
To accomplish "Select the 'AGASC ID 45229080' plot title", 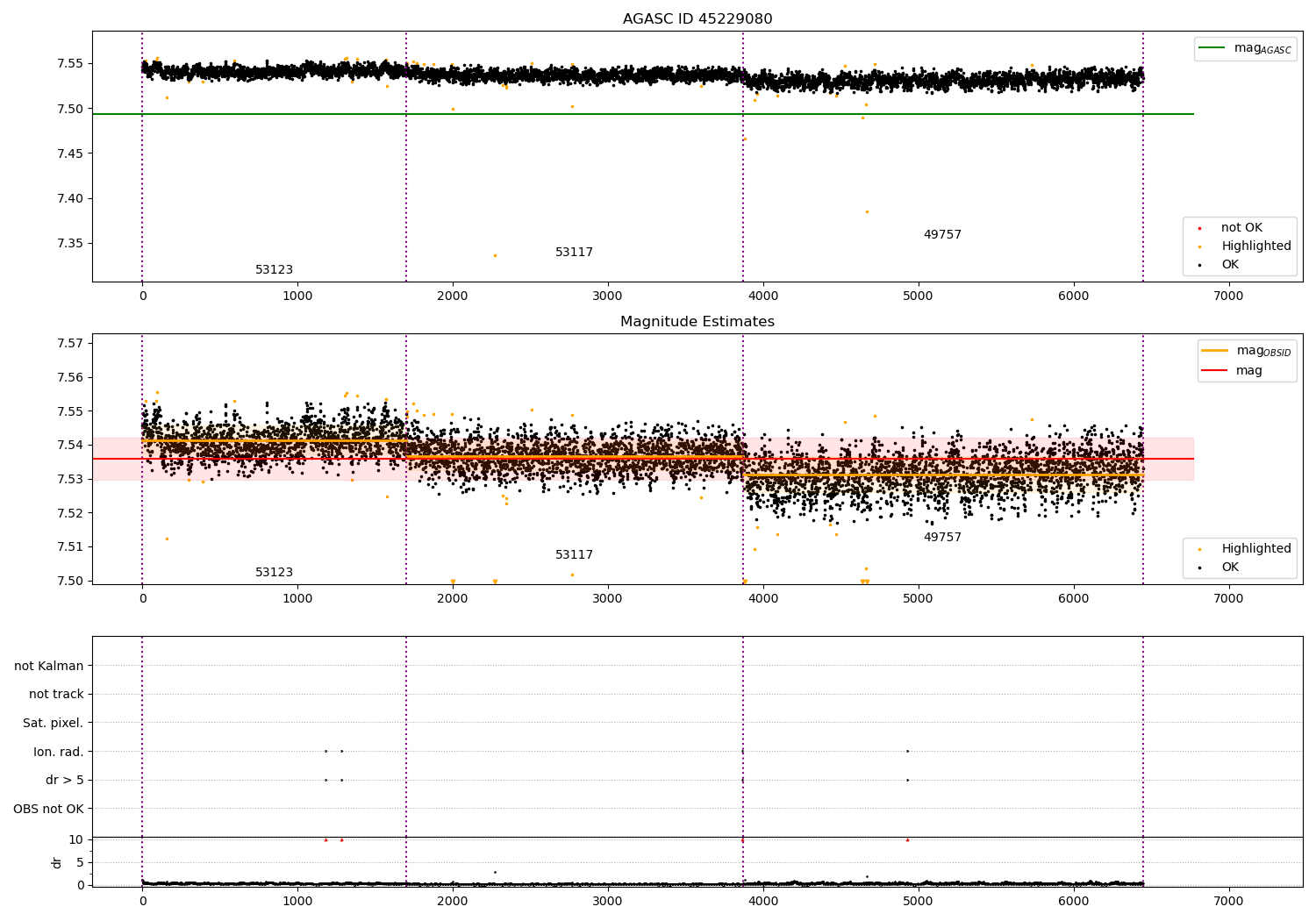I will 697,19.
